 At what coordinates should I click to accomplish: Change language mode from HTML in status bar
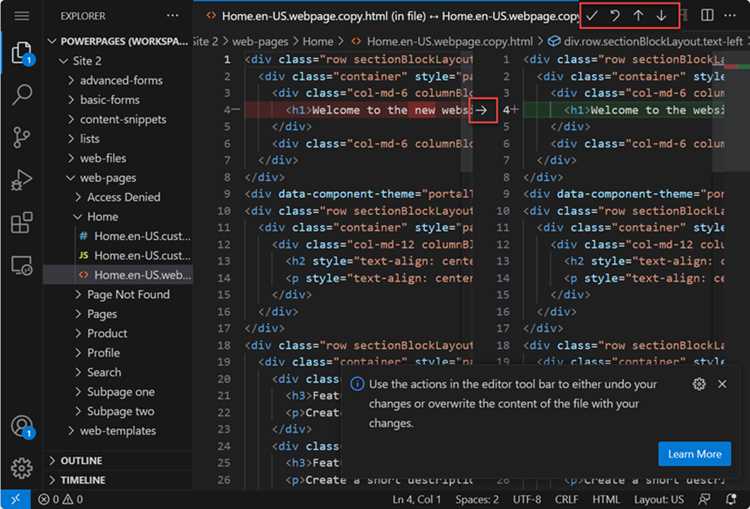tap(606, 499)
